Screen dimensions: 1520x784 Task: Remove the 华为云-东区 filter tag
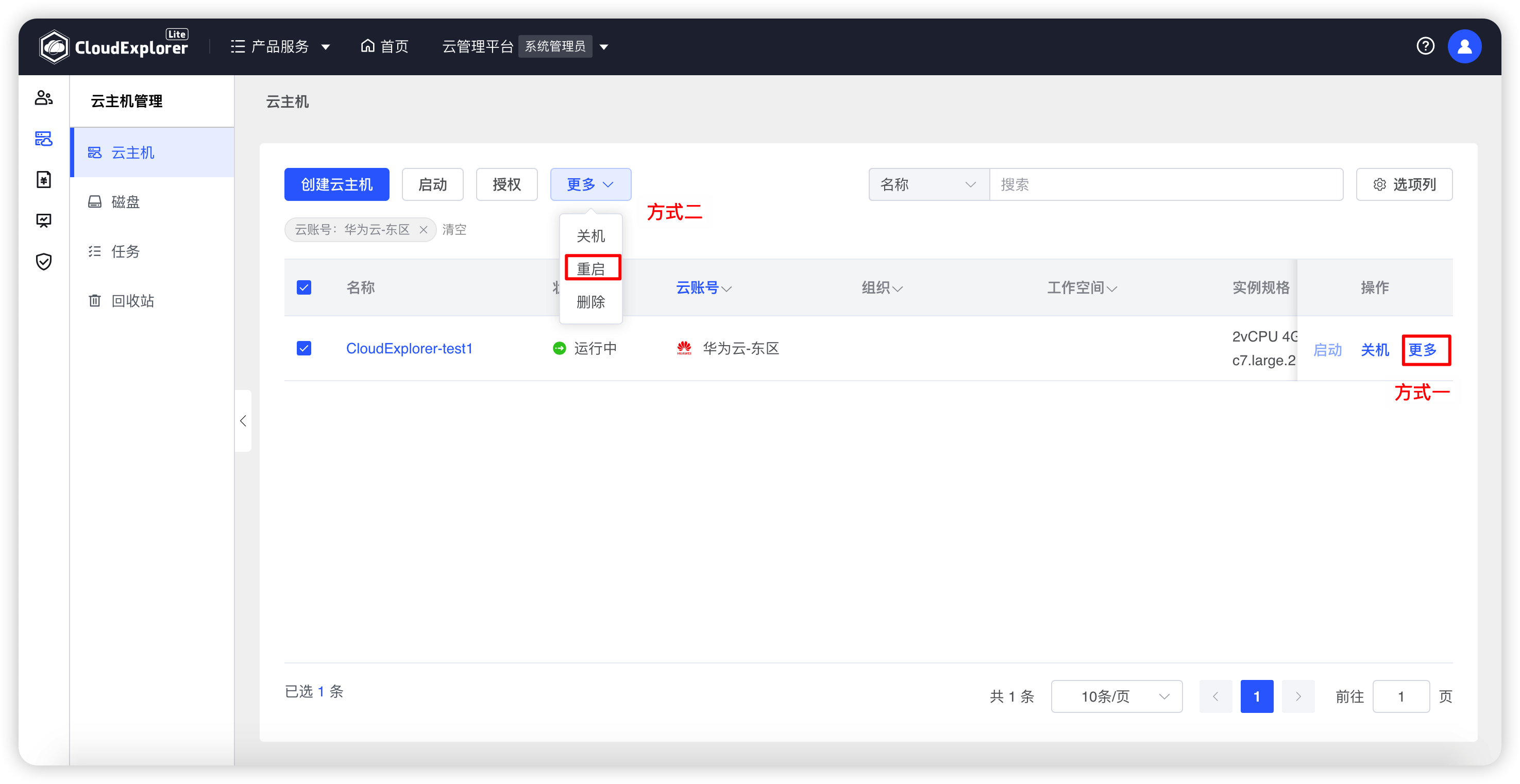(x=423, y=229)
